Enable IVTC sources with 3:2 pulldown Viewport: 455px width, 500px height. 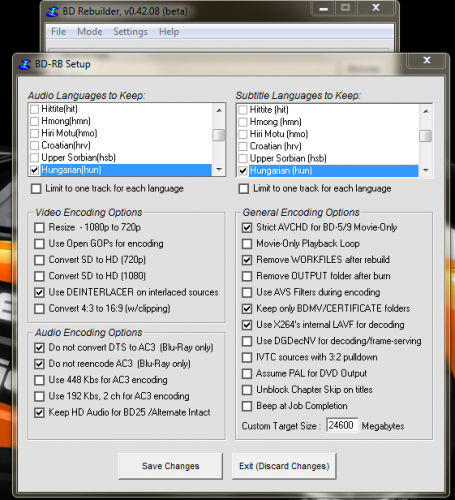247,357
